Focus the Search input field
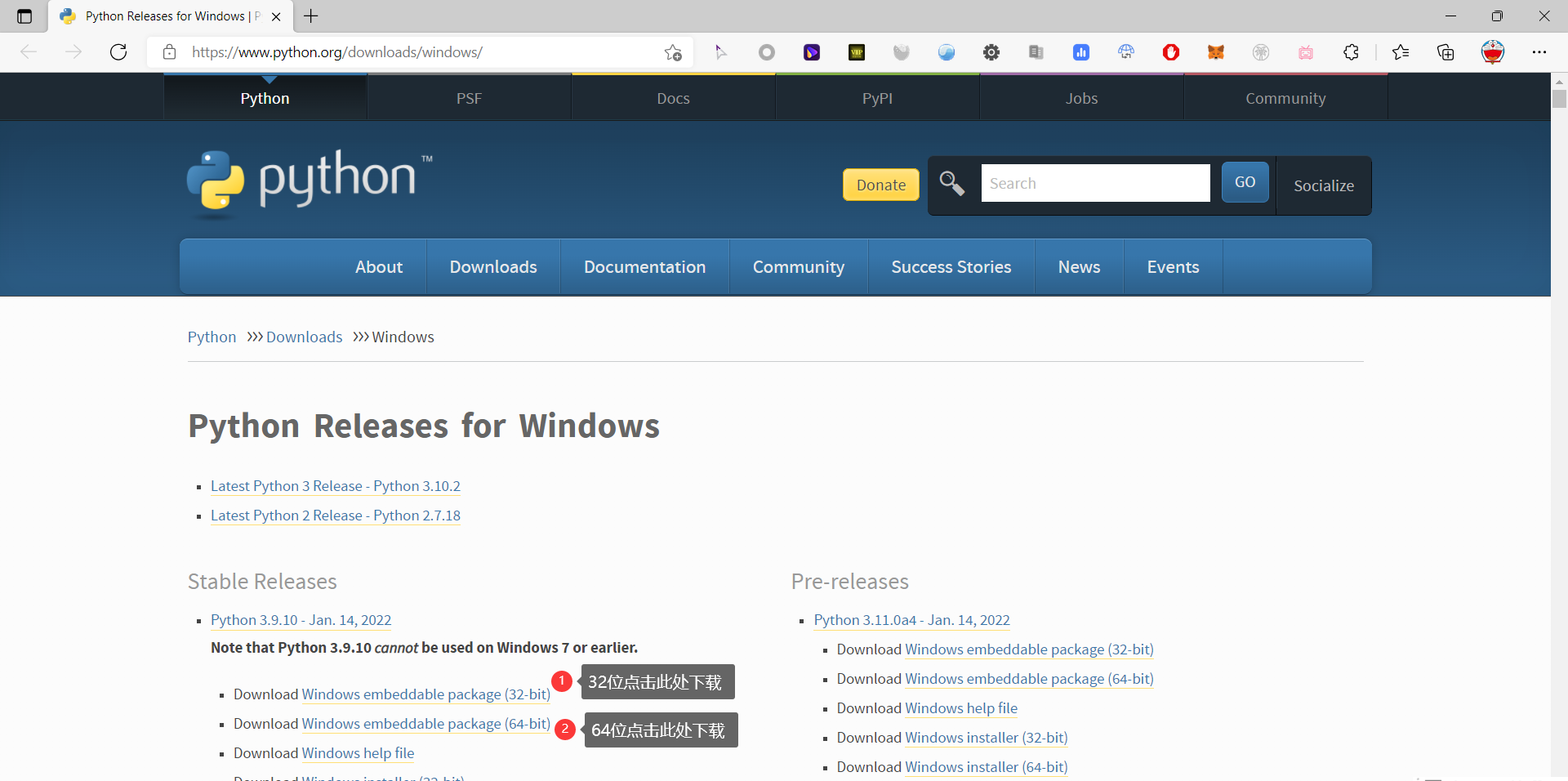 (1096, 183)
